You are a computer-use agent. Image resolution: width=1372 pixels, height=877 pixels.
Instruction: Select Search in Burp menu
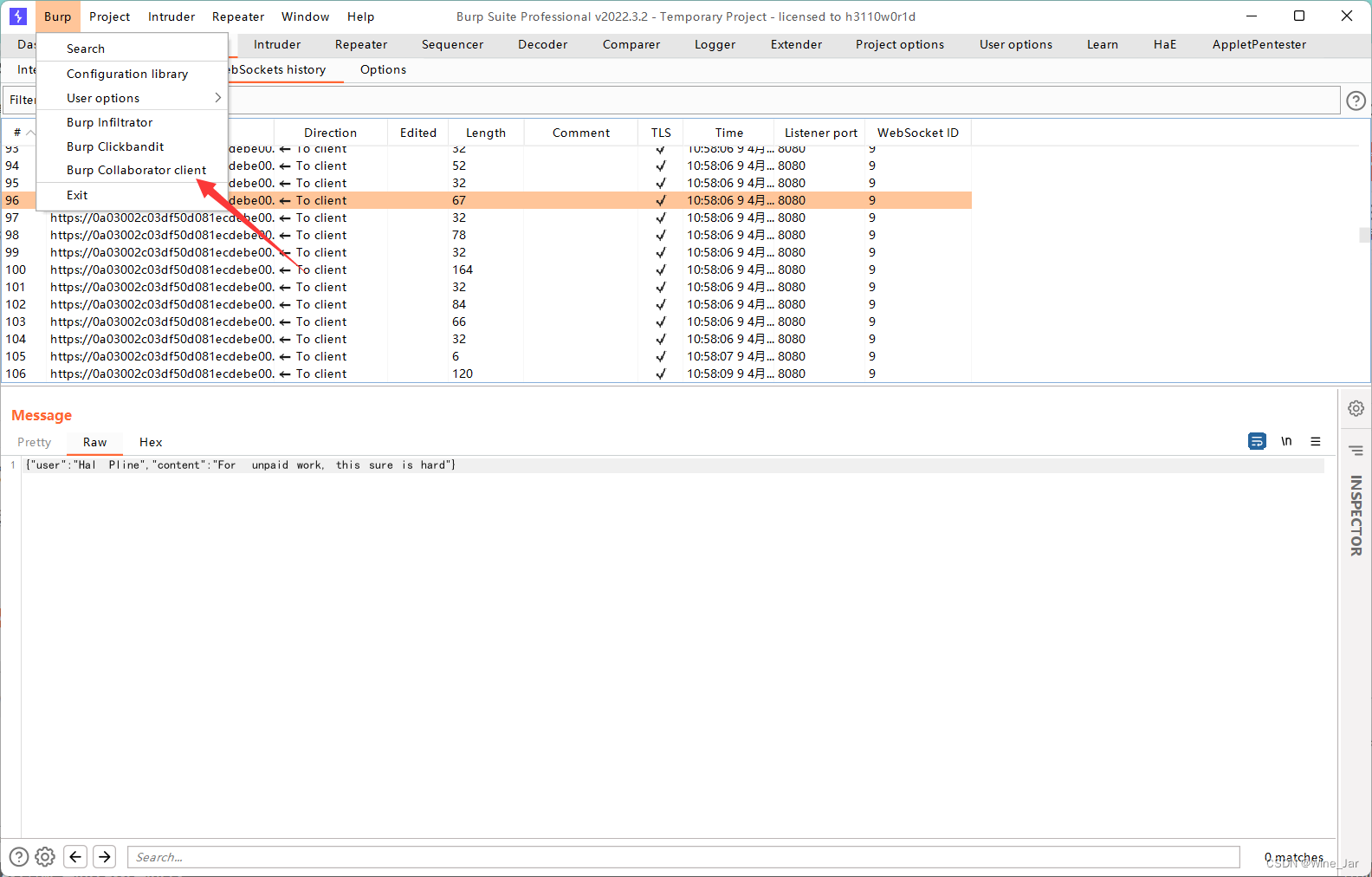[132, 49]
